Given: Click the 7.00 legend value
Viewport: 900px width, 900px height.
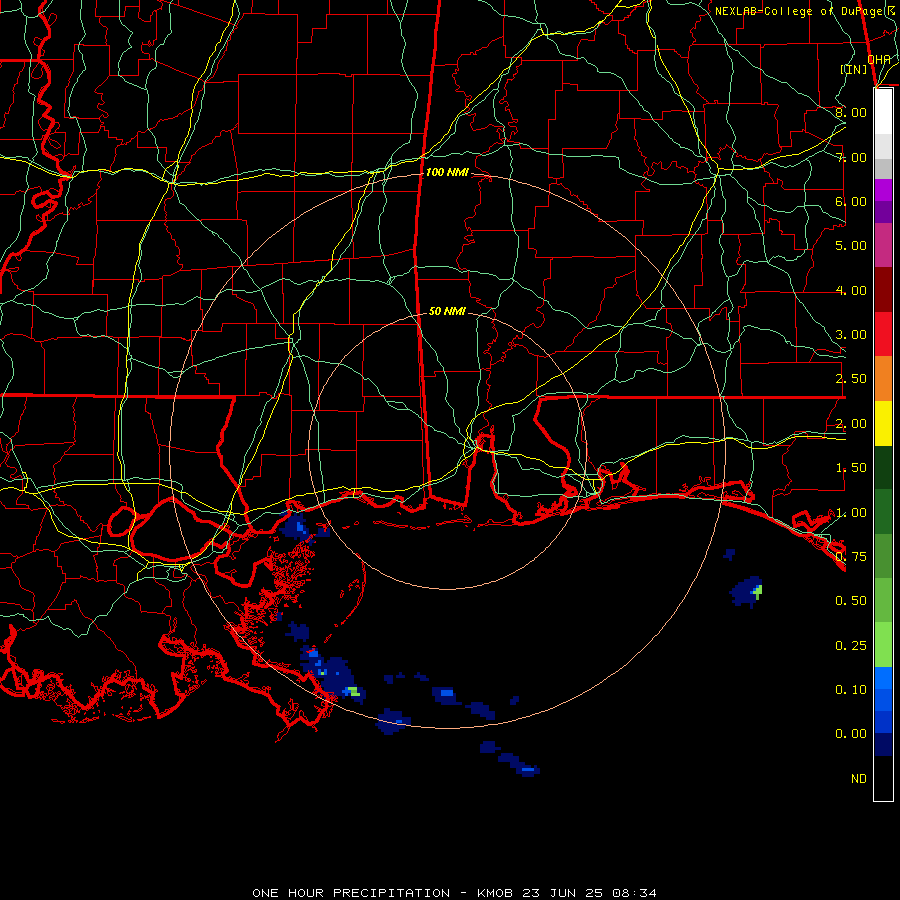Looking at the screenshot, I should point(851,157).
